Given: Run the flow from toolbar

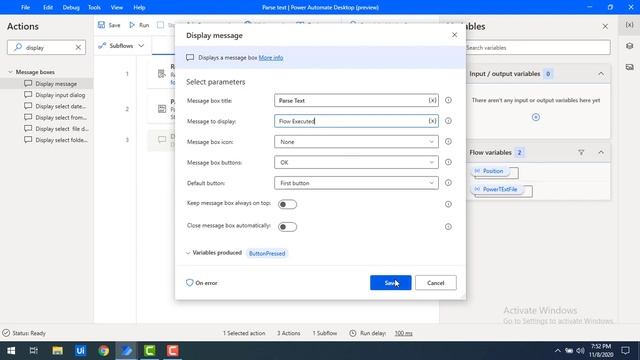Looking at the screenshot, I should [x=139, y=25].
